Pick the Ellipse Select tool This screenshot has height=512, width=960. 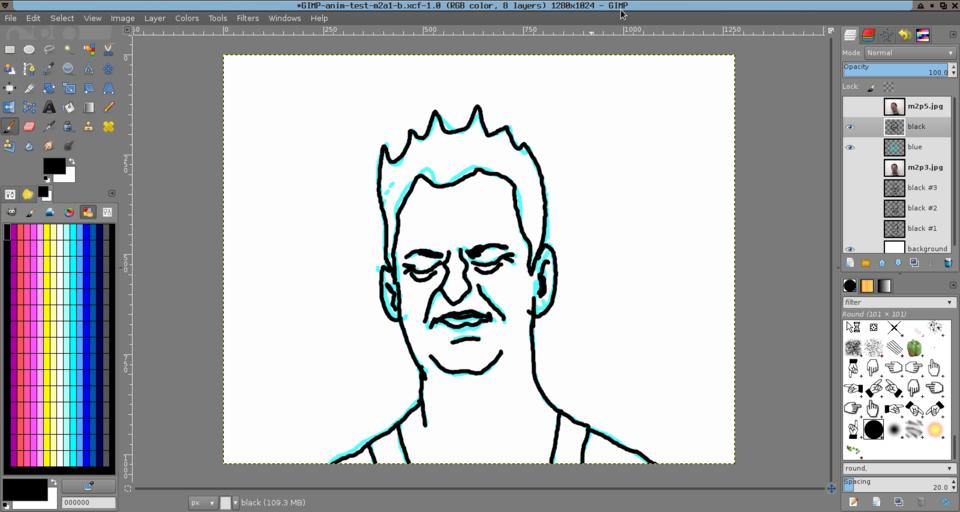click(x=29, y=49)
